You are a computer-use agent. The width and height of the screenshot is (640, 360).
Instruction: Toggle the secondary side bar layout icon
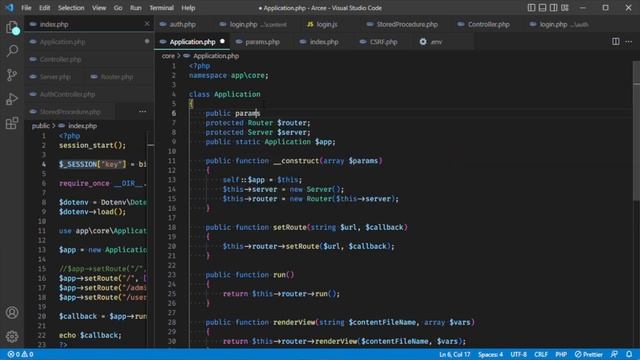tap(553, 8)
